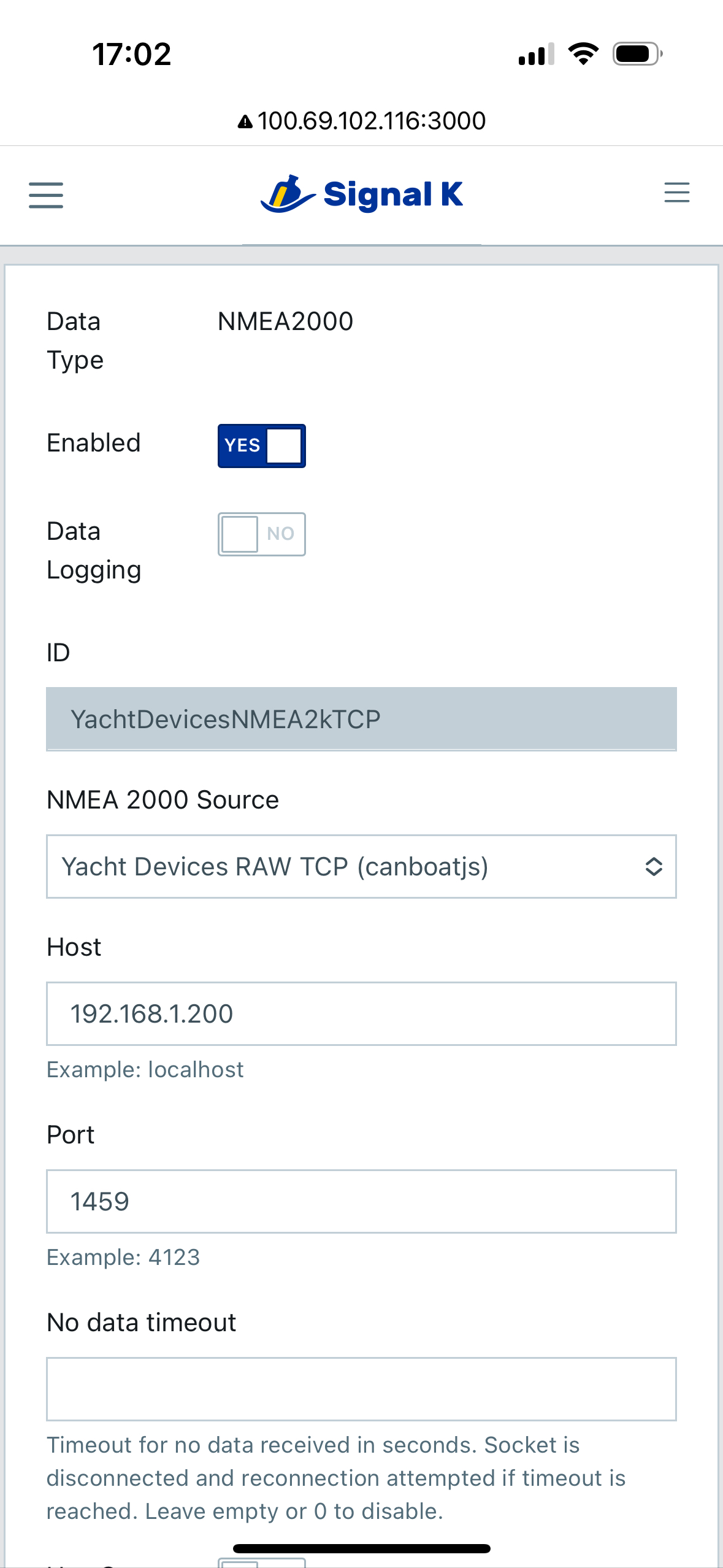This screenshot has height=1568, width=723.
Task: Tap the battery indicator icon
Action: [637, 54]
